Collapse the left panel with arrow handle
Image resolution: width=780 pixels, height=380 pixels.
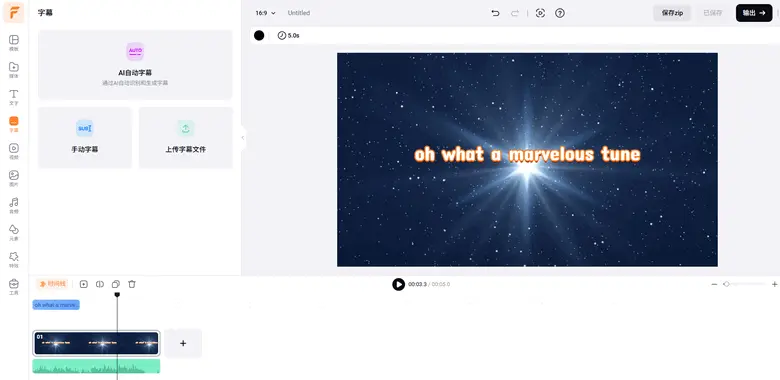coord(243,138)
